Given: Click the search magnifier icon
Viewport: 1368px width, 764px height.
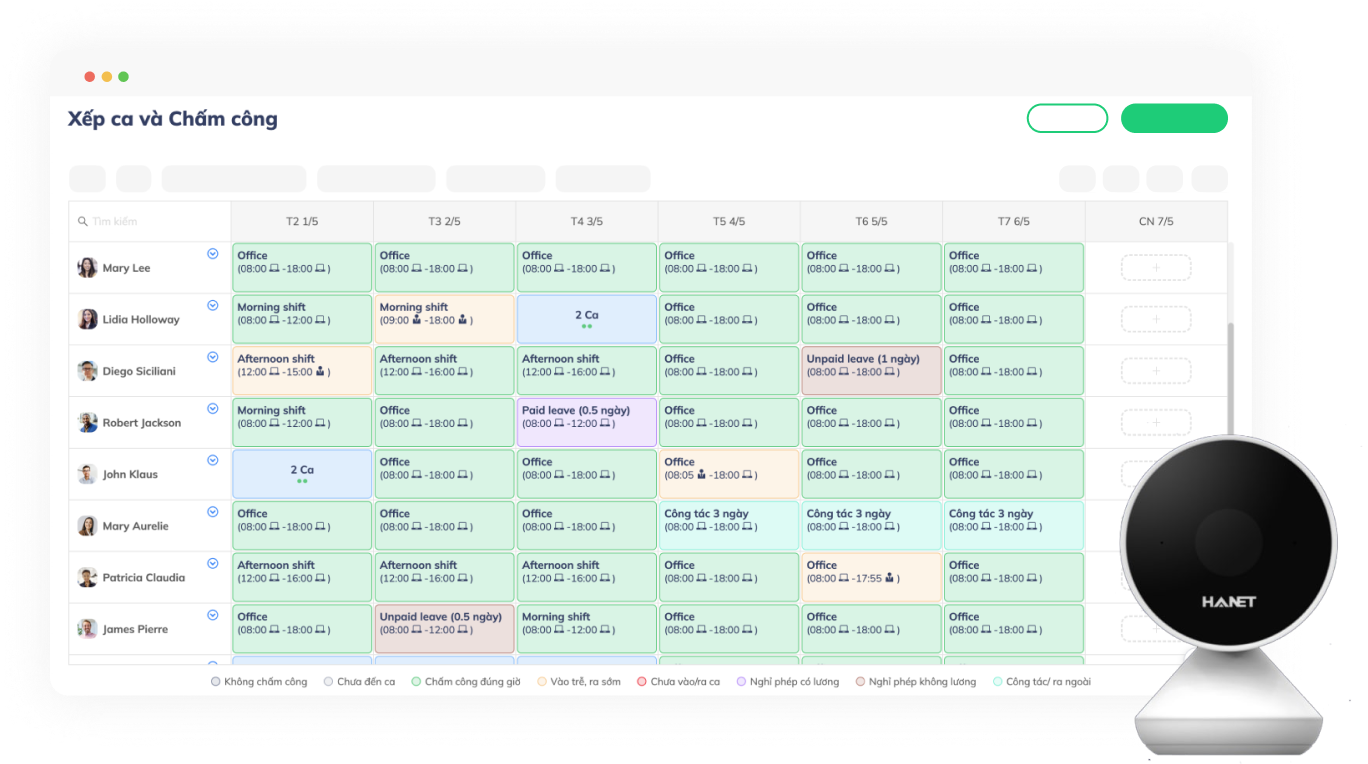Looking at the screenshot, I should (83, 222).
